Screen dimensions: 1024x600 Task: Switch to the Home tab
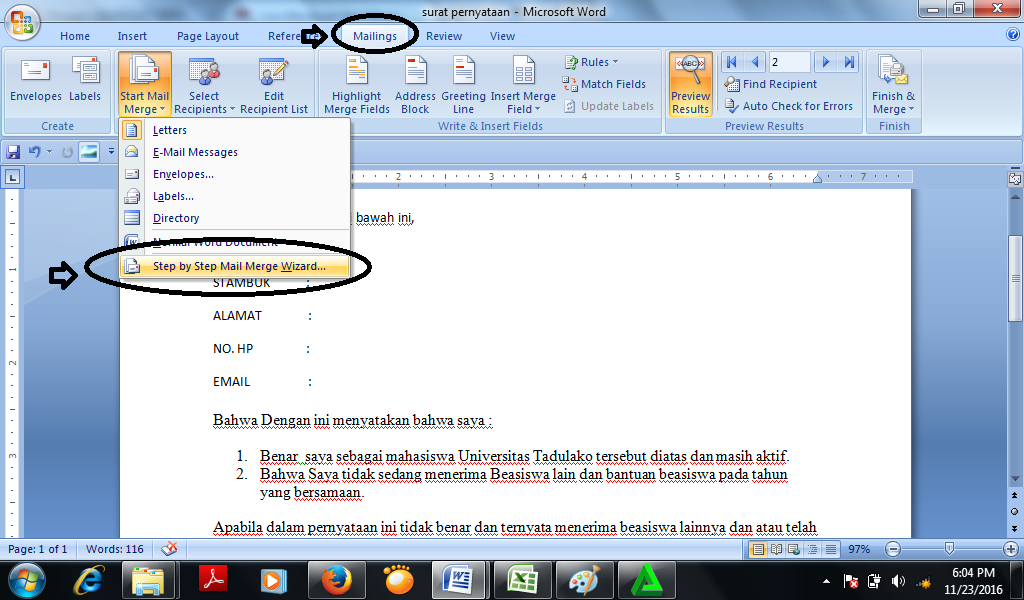(75, 36)
